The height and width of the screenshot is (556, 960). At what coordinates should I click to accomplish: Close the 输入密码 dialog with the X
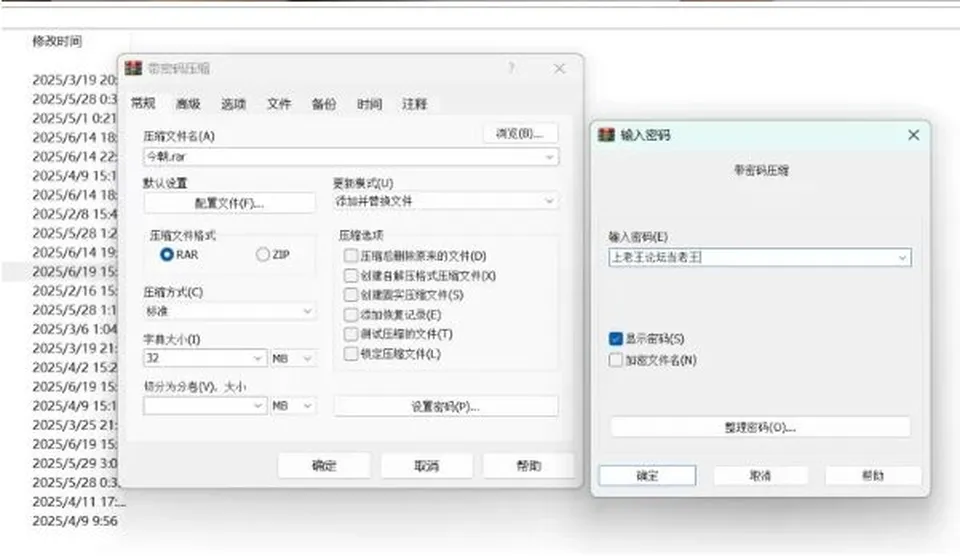tap(913, 135)
